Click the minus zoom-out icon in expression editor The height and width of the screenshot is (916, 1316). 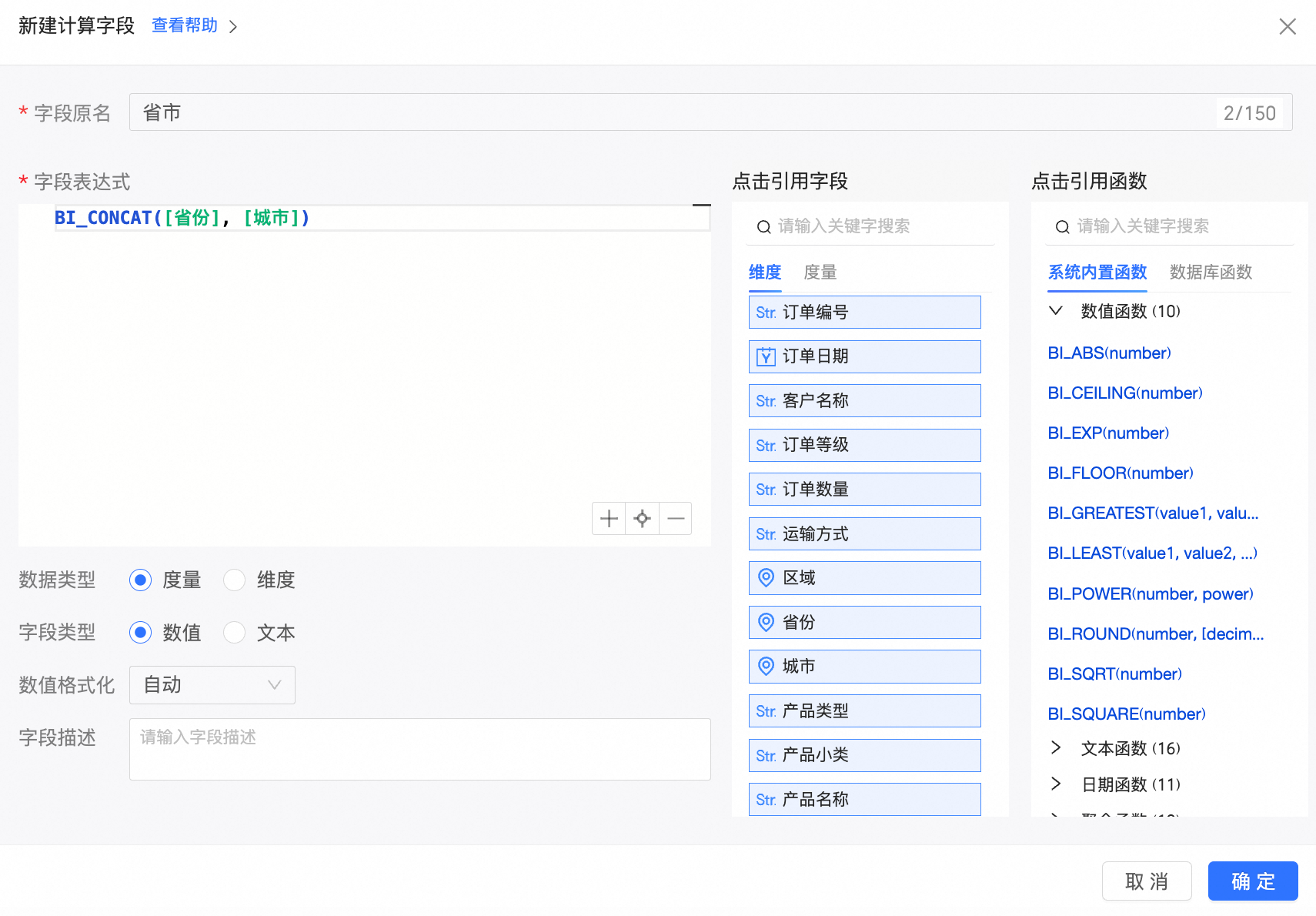[676, 519]
